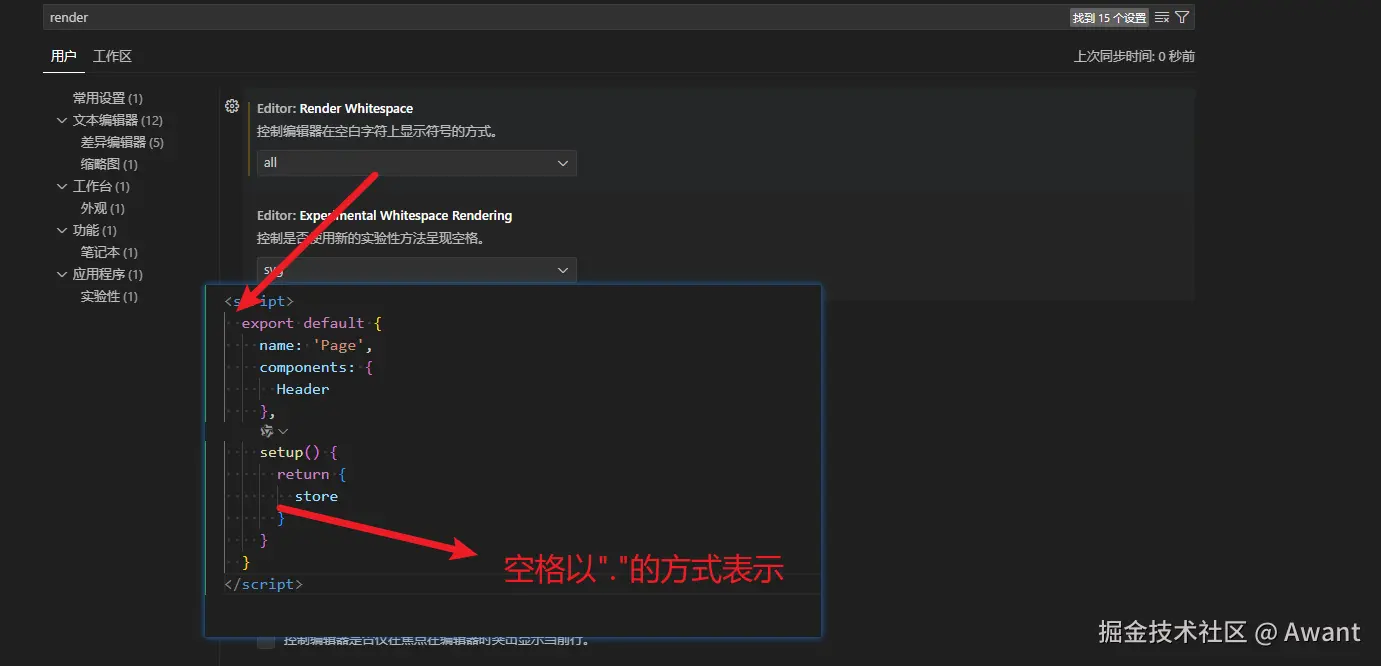Click the 'store' code line
The image size is (1381, 666).
(x=316, y=496)
